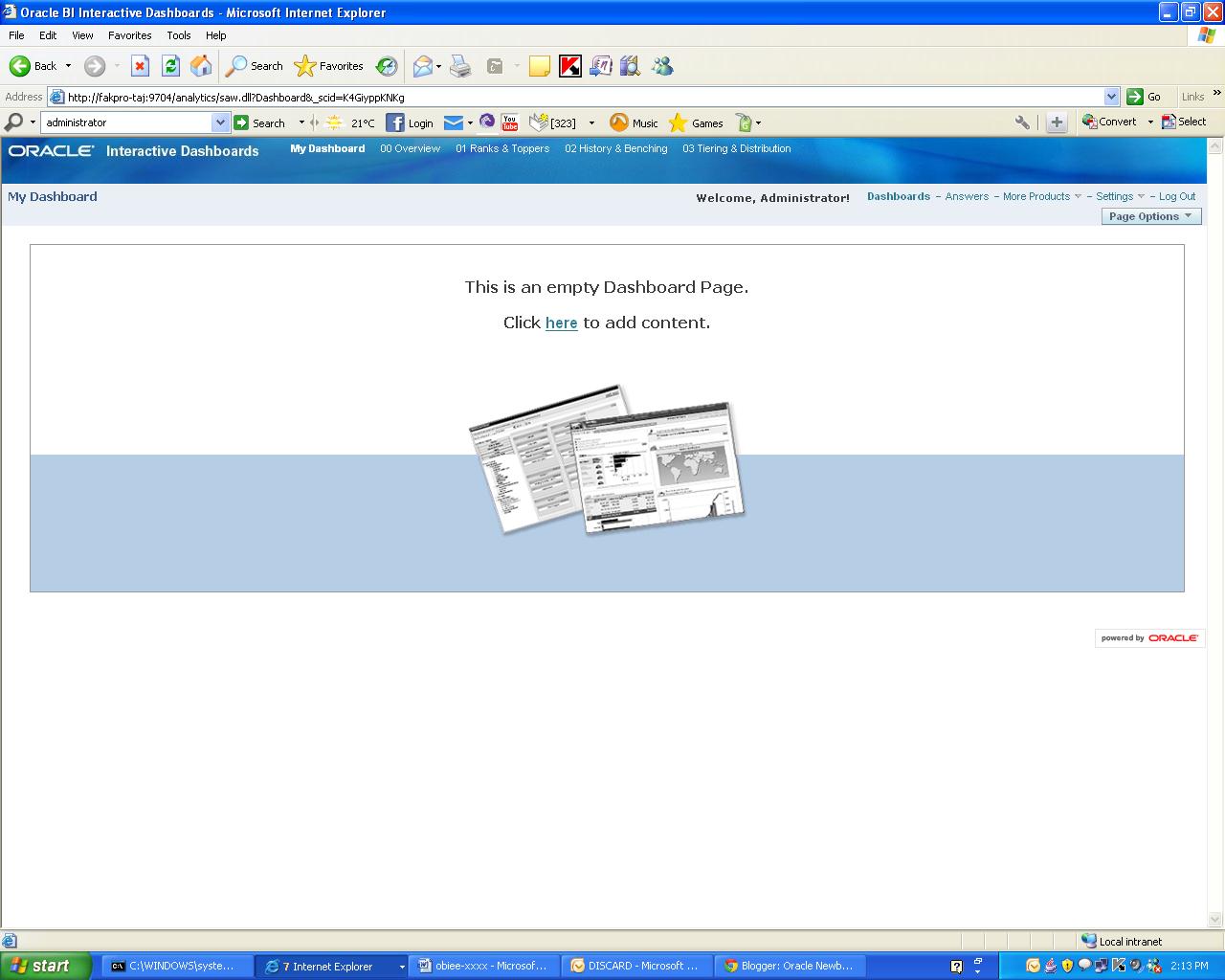
Task: Switch to 03 Tiering & Distribution tab
Action: point(736,148)
